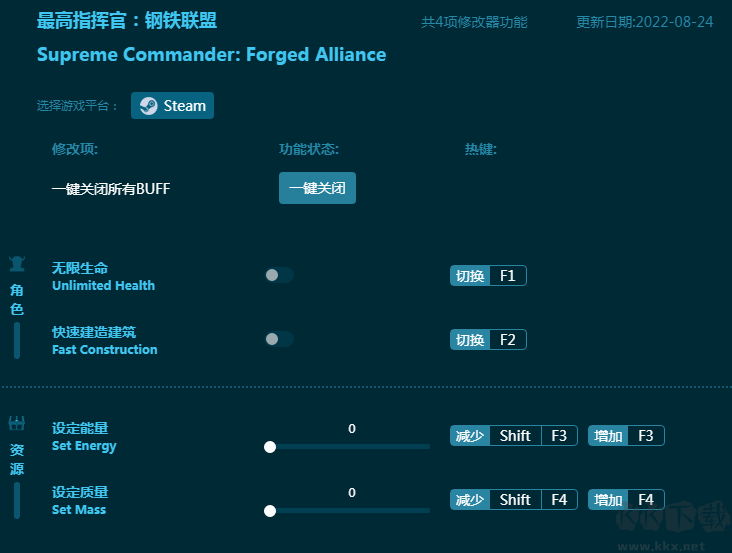Viewport: 732px width, 553px height.
Task: Click the Supreme Commander: Forged Alliance title
Action: point(211,55)
